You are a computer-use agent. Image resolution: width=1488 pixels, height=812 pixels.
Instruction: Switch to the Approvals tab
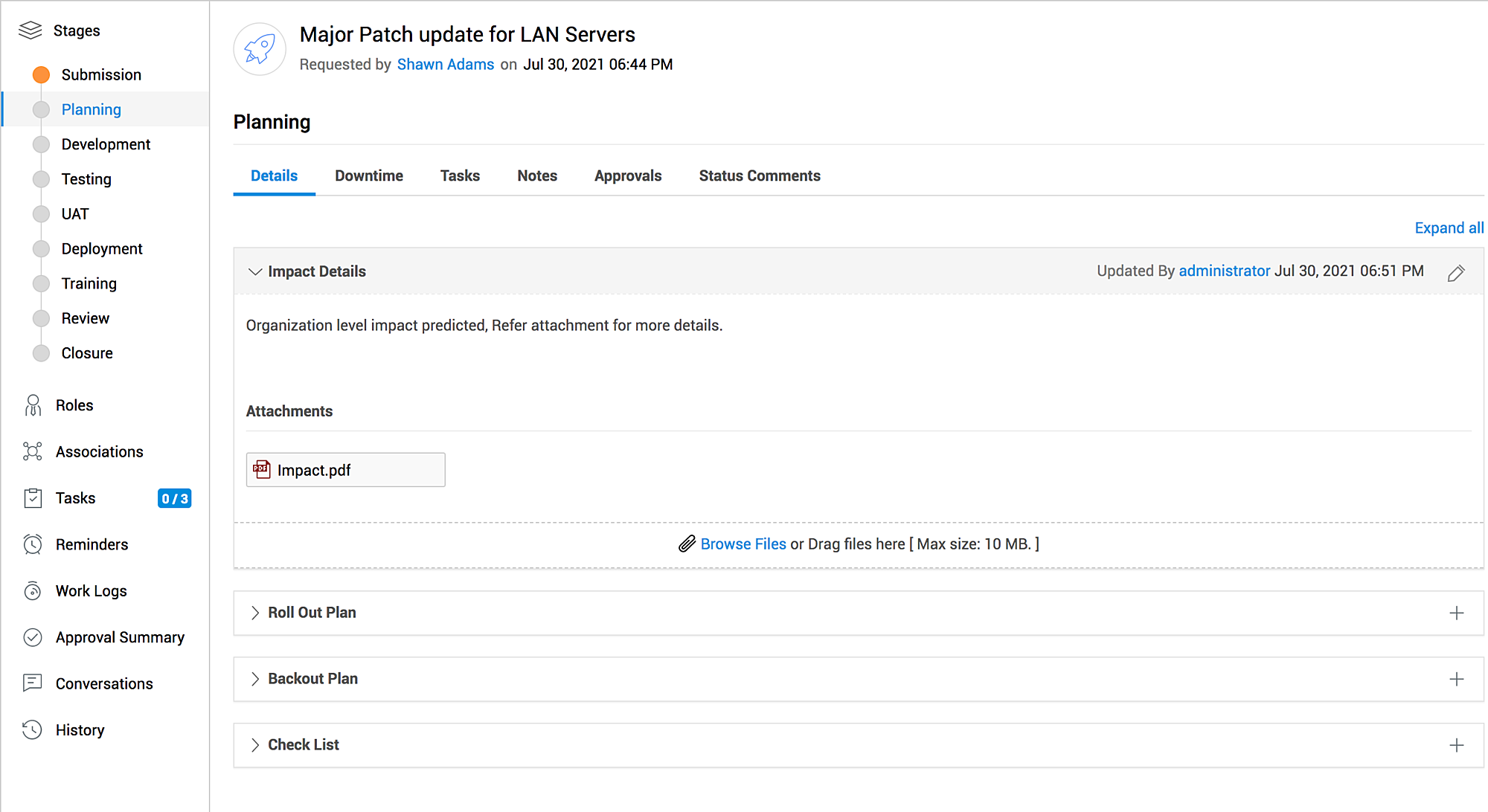point(628,176)
